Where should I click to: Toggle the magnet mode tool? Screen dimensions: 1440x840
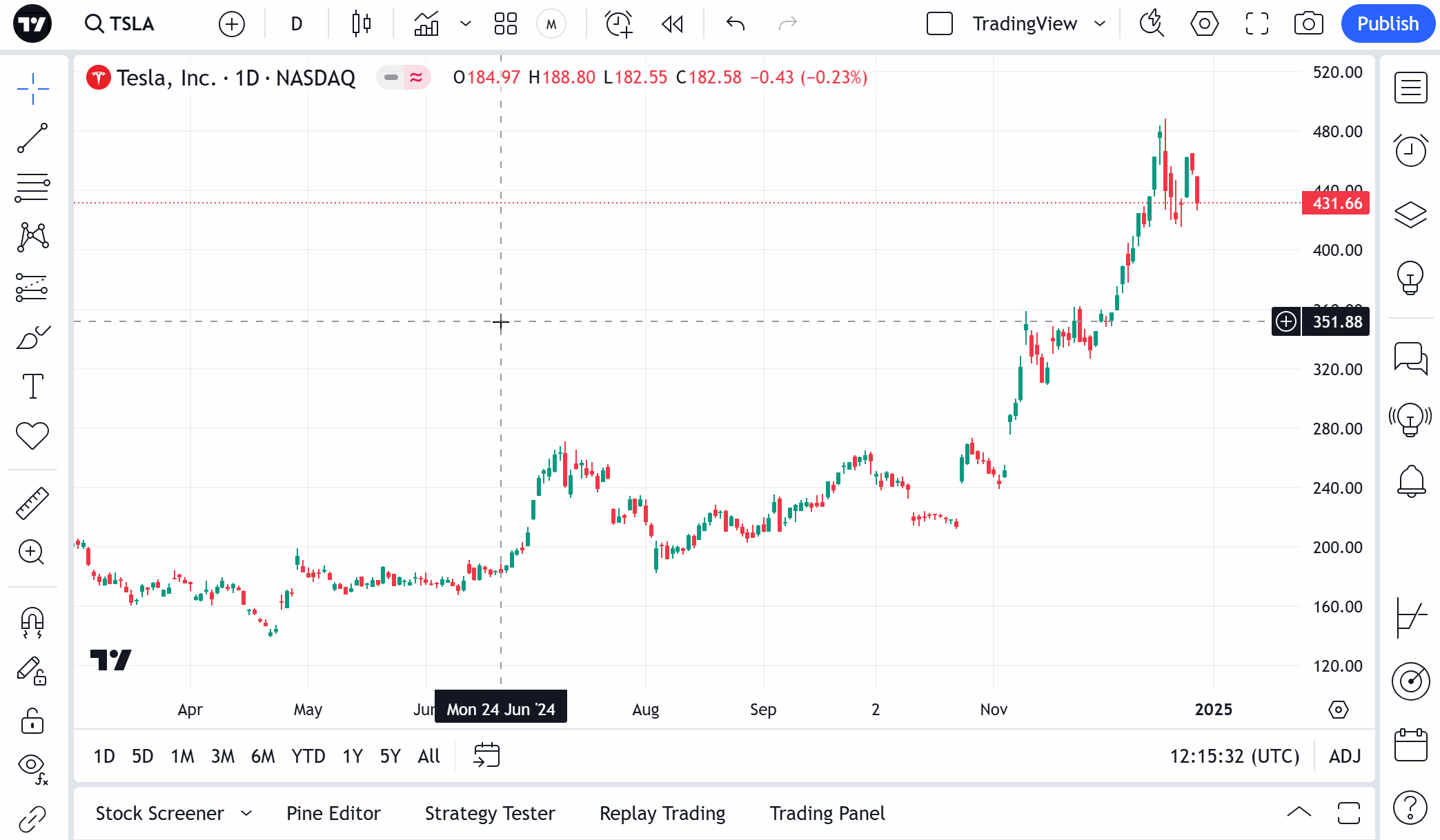tap(32, 622)
